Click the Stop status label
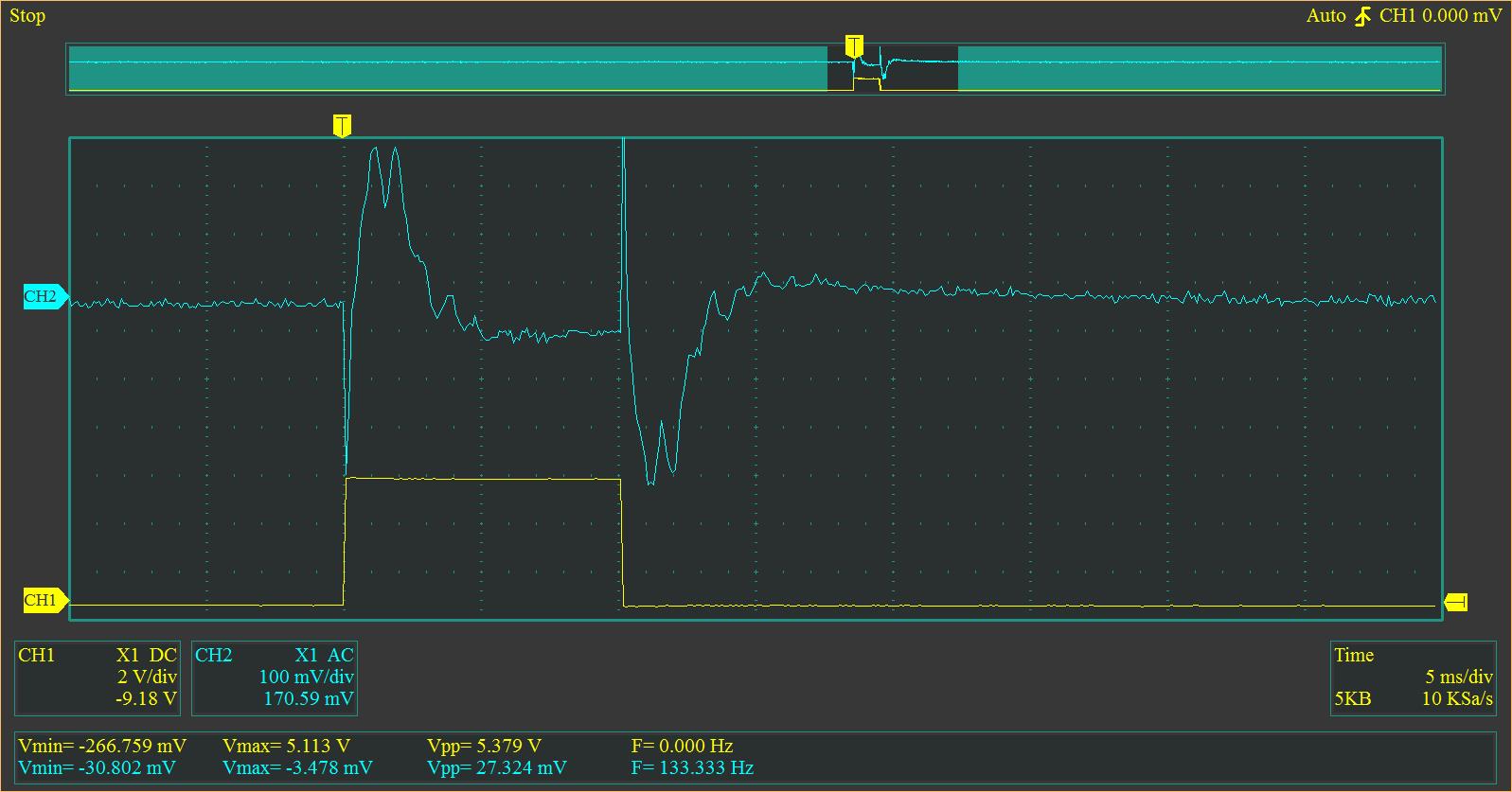 click(x=27, y=15)
